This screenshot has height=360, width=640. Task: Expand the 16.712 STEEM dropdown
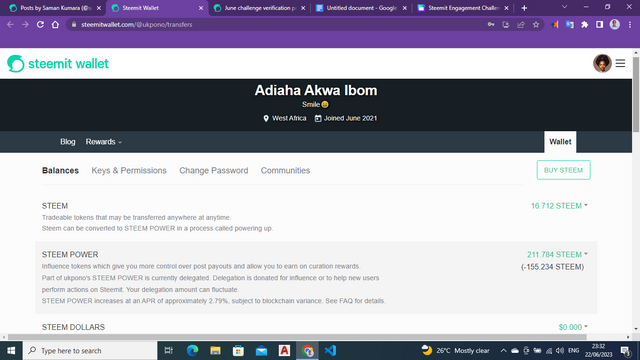(x=559, y=206)
